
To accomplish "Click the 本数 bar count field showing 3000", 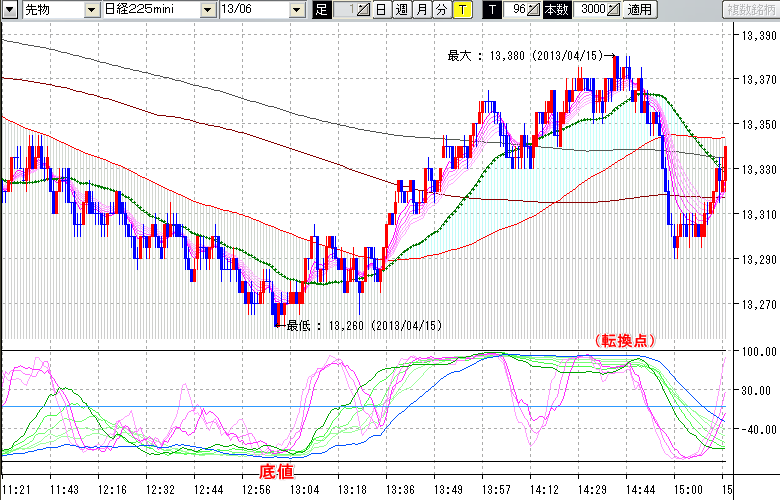I will point(590,10).
